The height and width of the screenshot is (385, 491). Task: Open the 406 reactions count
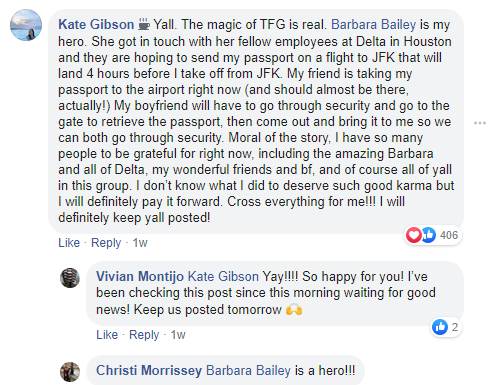449,235
